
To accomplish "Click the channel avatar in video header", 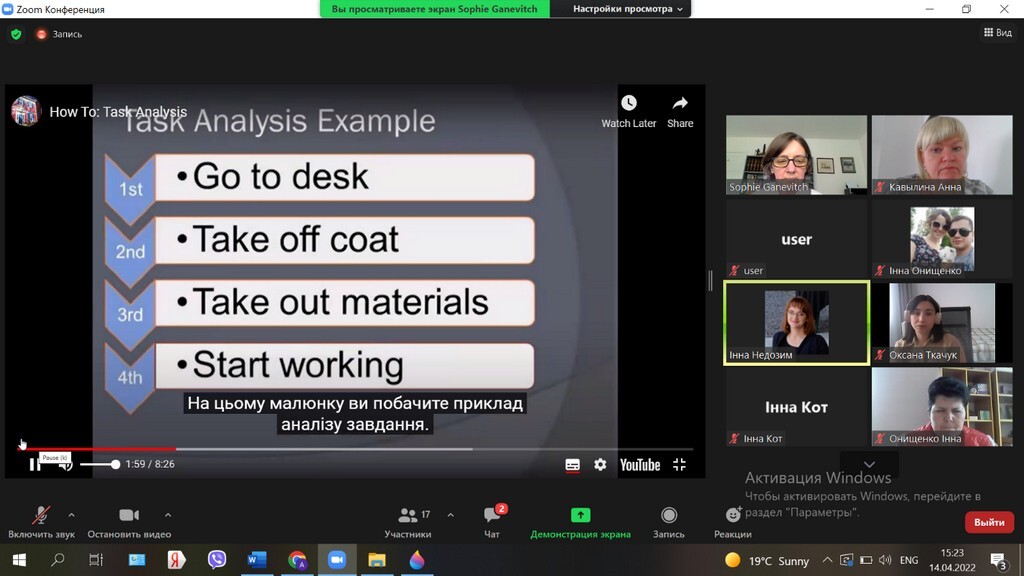I will 26,111.
